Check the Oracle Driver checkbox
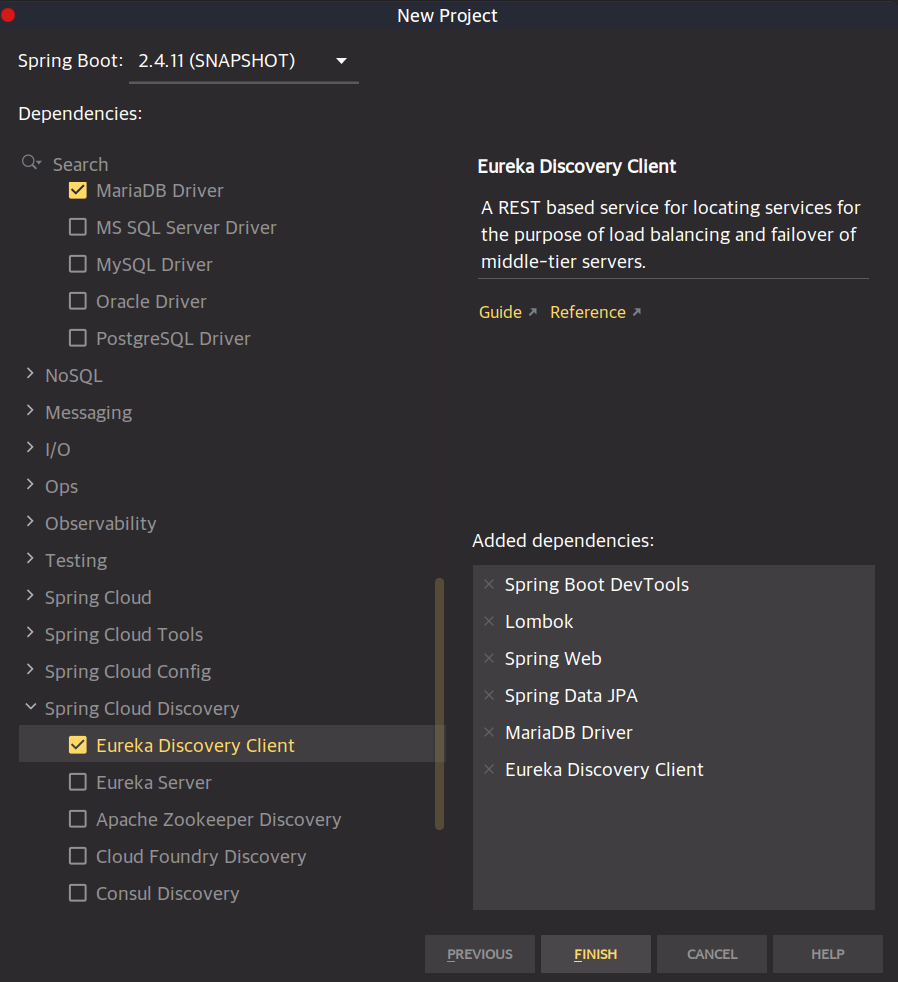This screenshot has height=982, width=898. [x=78, y=301]
